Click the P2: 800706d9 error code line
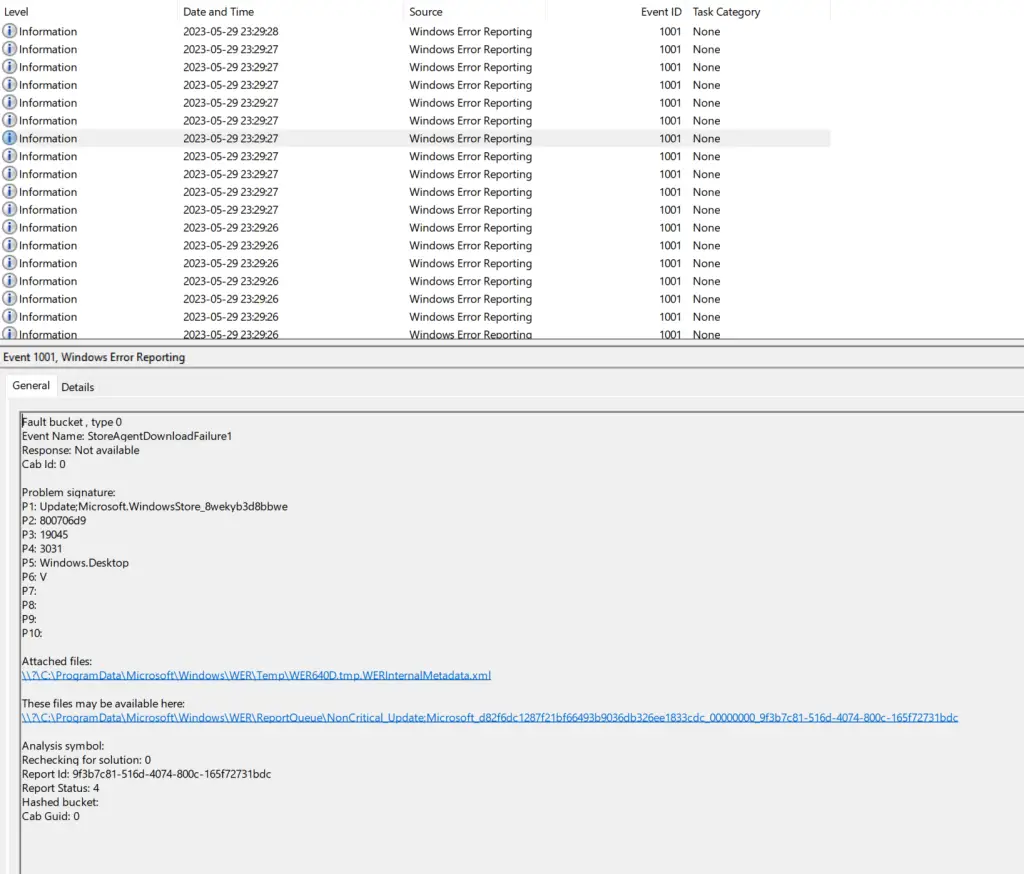This screenshot has width=1024, height=874. coord(54,521)
